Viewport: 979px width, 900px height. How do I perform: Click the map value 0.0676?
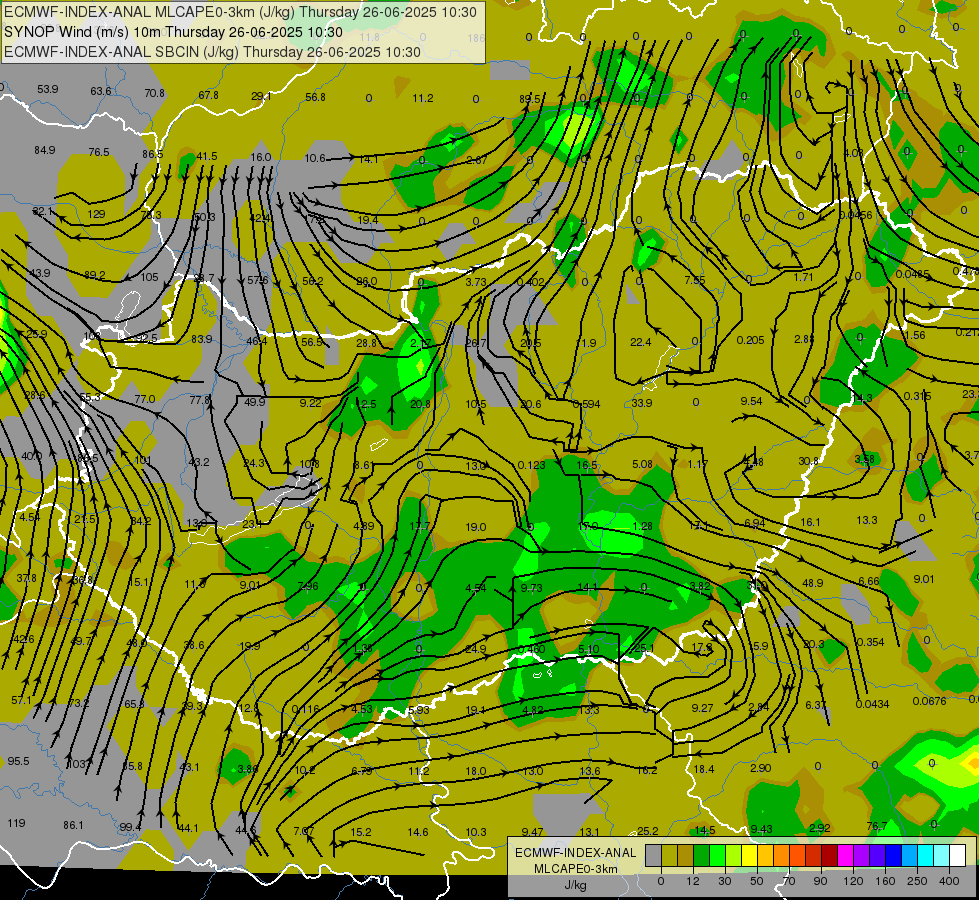[930, 701]
